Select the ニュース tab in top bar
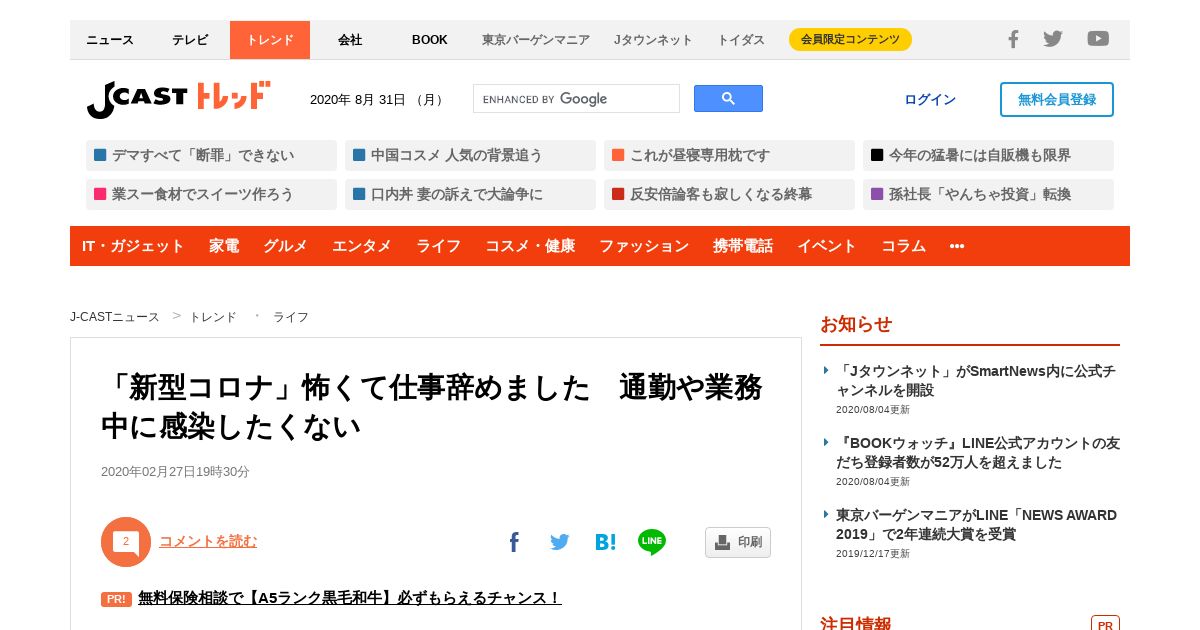Viewport: 1200px width, 630px height. pyautogui.click(x=110, y=40)
